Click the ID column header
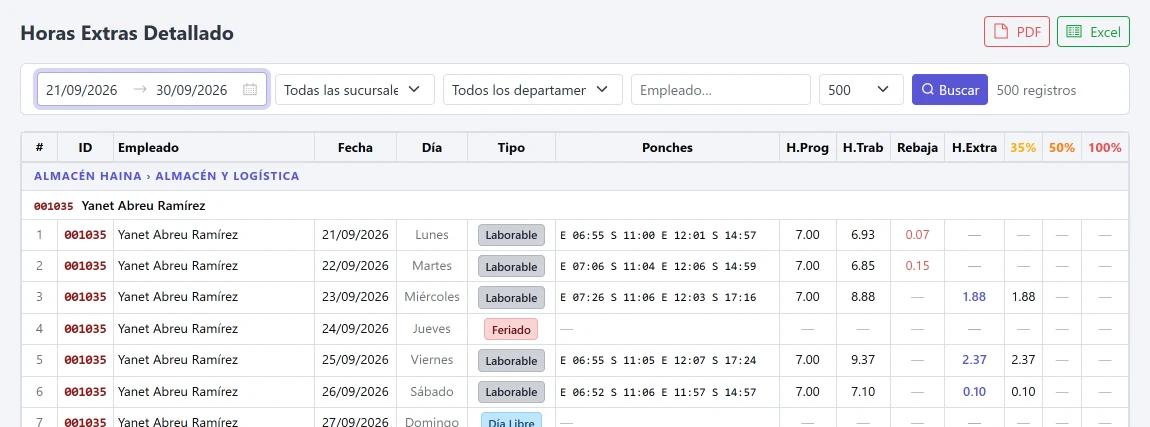The width and height of the screenshot is (1150, 427). click(x=85, y=147)
